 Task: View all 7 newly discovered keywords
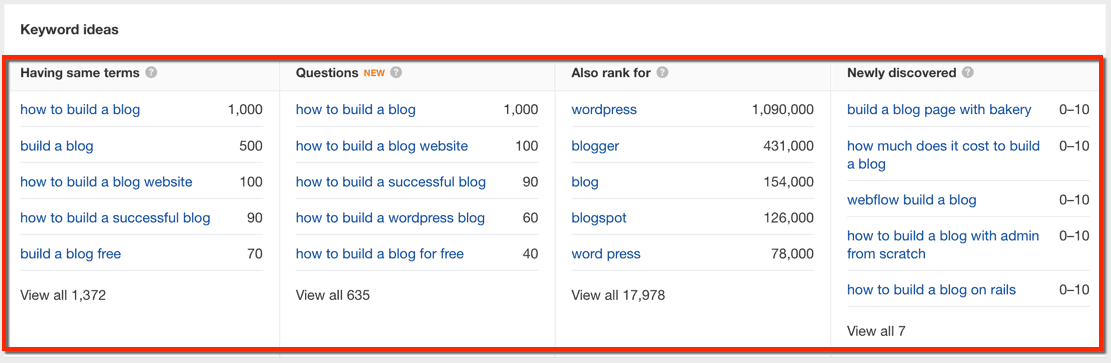tap(876, 330)
